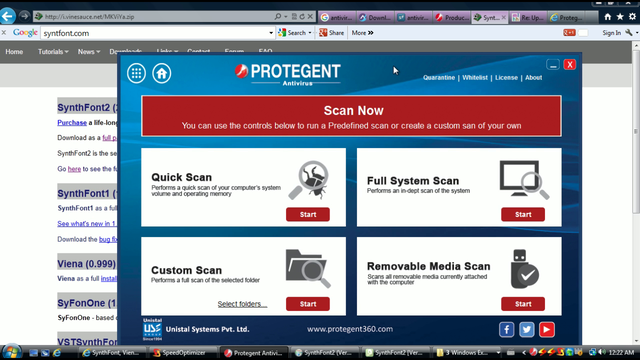Click the Google toolbar Share button
Viewport: 640px width, 360px height.
[x=331, y=33]
